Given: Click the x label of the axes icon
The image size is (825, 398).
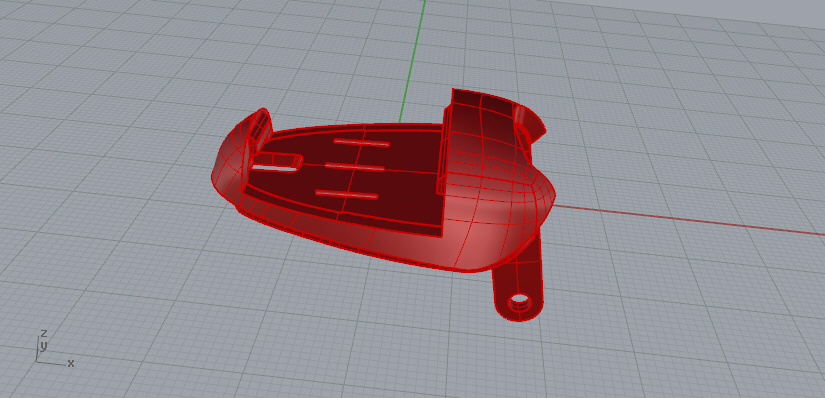Looking at the screenshot, I should coord(71,363).
